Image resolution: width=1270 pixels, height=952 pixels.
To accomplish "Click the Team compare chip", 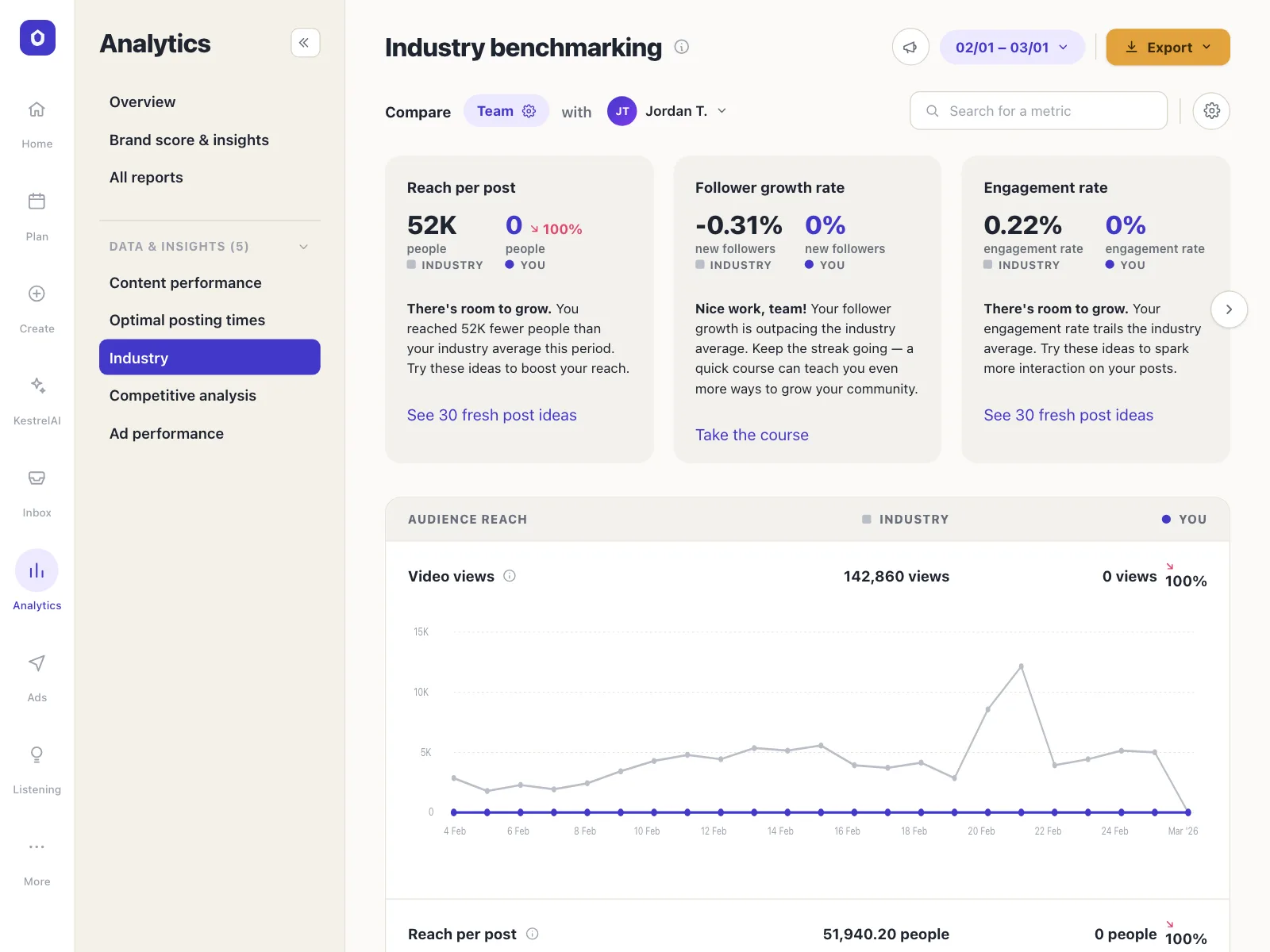I will pyautogui.click(x=506, y=111).
